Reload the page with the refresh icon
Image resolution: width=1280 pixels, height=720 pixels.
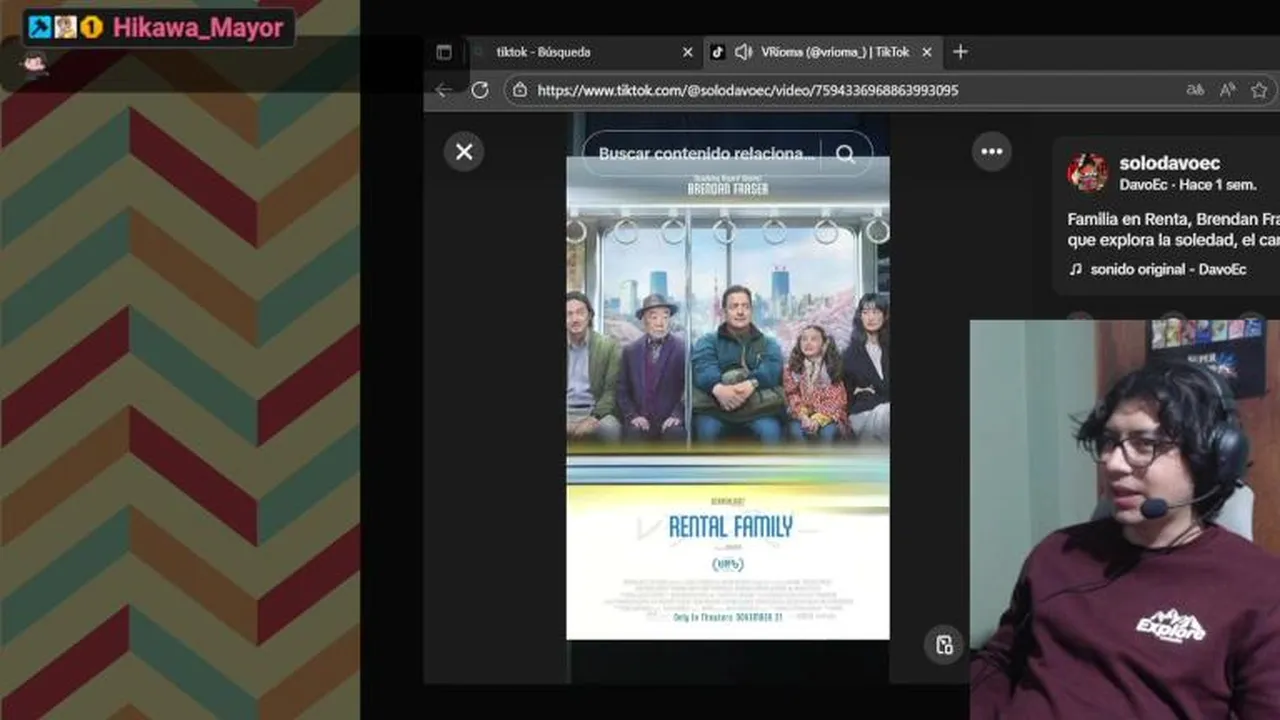(480, 90)
